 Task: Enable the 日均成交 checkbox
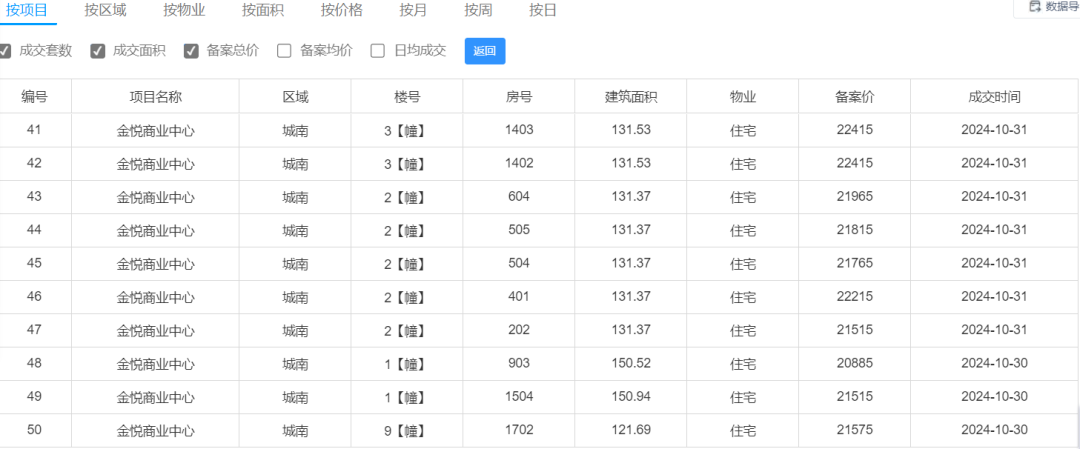(x=377, y=51)
